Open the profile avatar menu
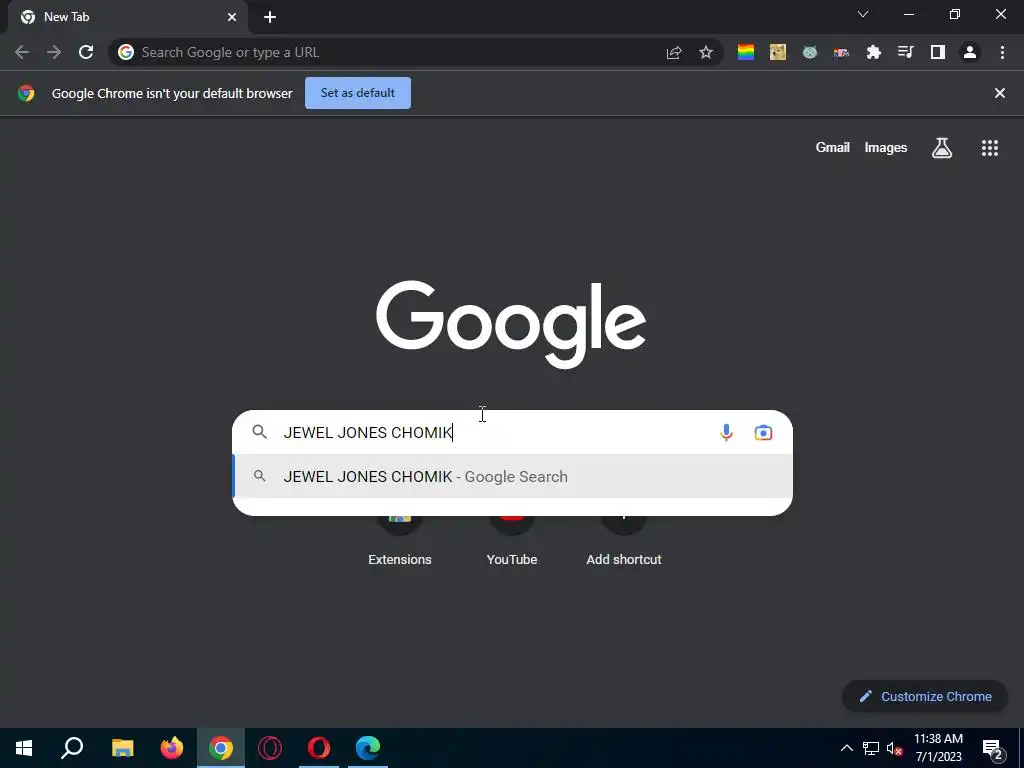This screenshot has width=1024, height=768. [970, 52]
